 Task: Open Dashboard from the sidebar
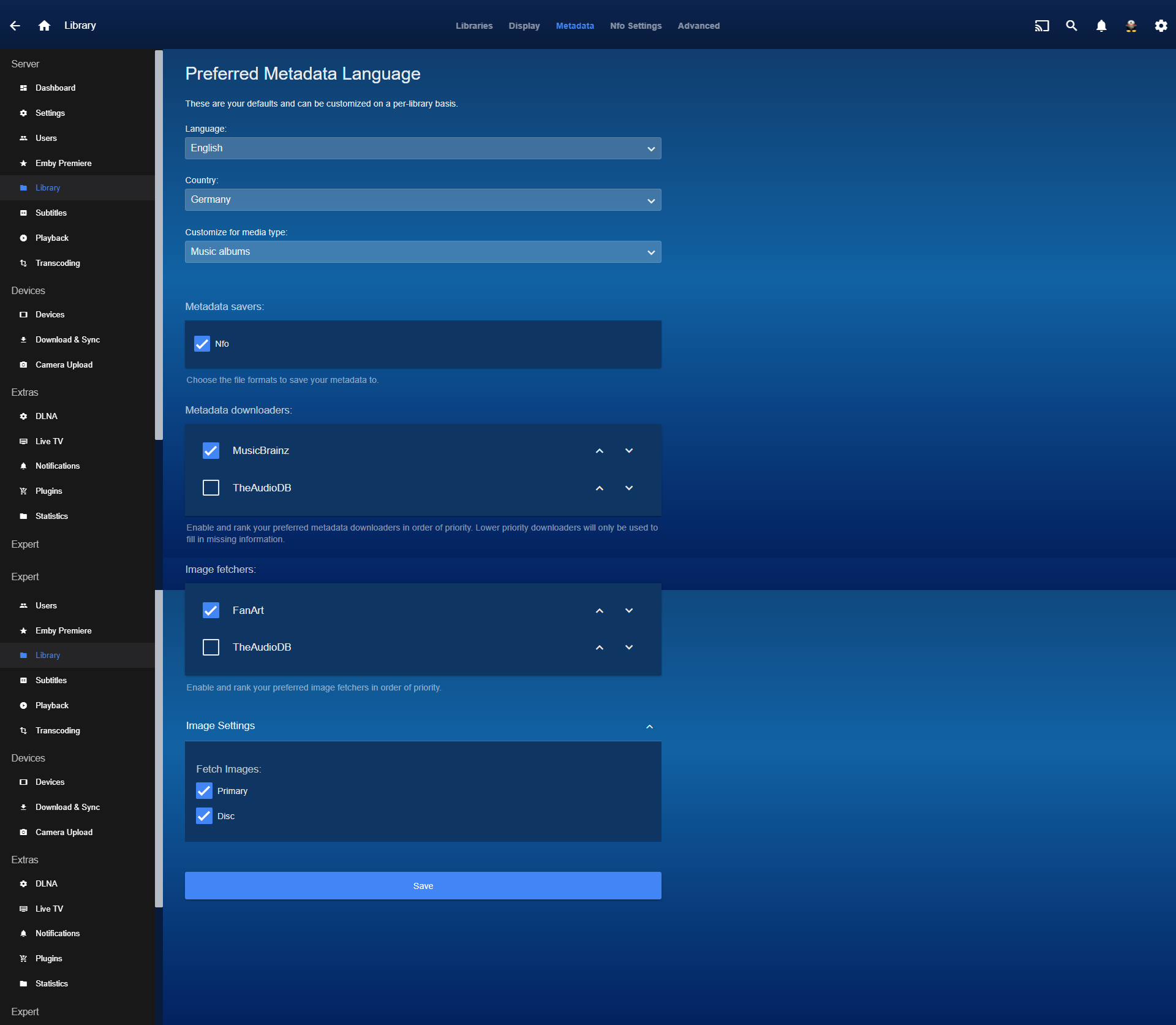pos(77,88)
